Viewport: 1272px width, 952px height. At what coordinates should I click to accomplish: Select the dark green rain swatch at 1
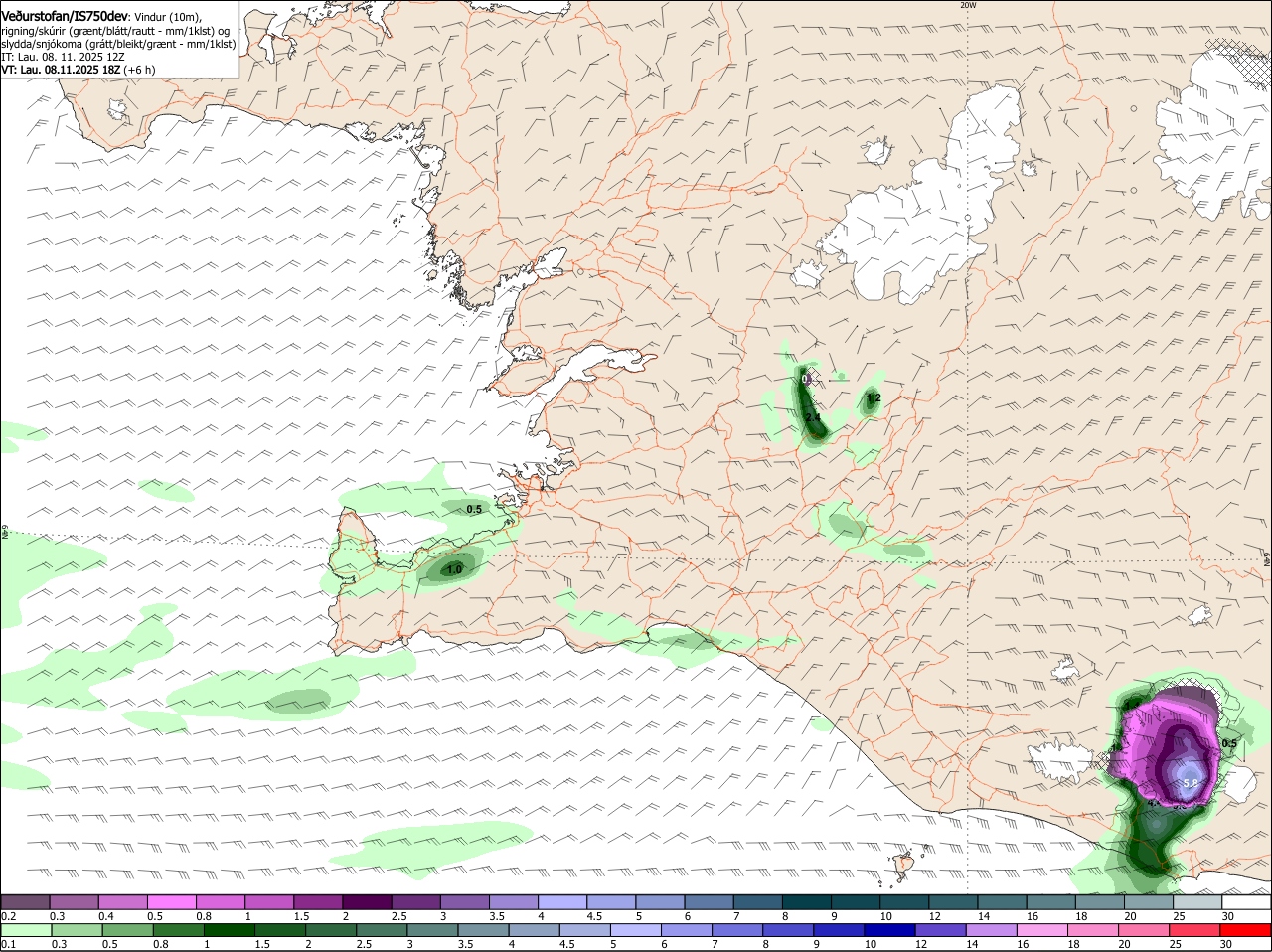(x=229, y=930)
